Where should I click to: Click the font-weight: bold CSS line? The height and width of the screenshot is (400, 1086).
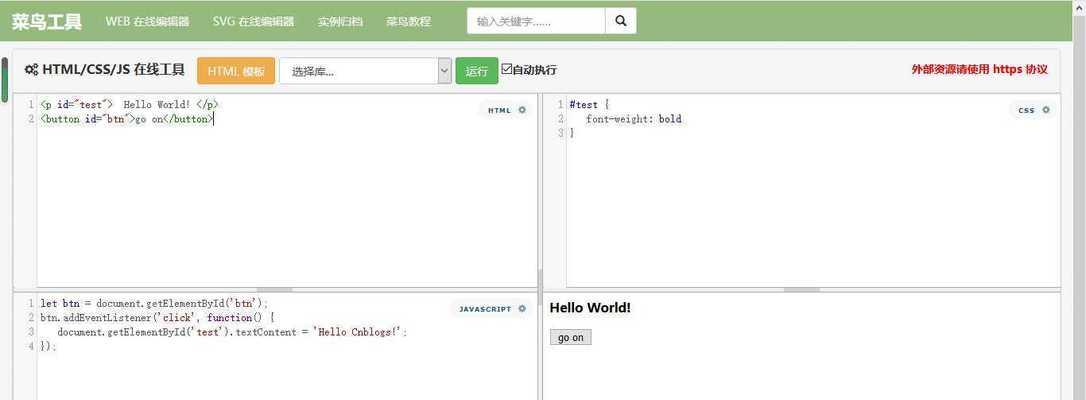[634, 119]
